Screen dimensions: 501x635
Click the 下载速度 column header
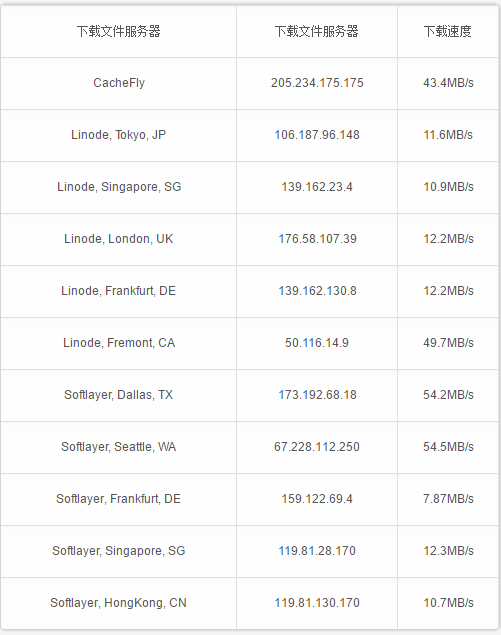(448, 31)
